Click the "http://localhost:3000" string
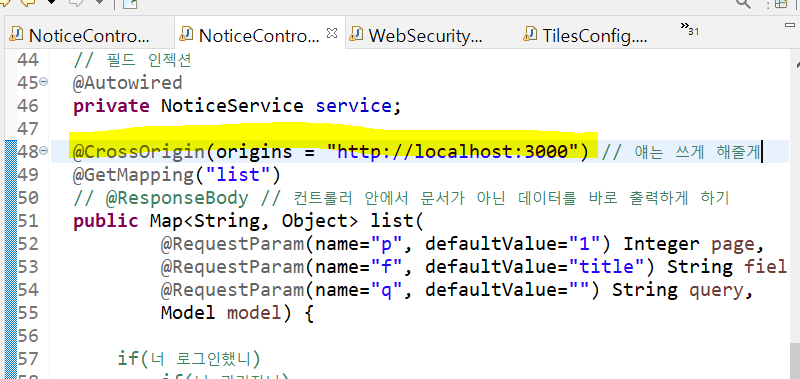This screenshot has width=800, height=379. pos(452,151)
